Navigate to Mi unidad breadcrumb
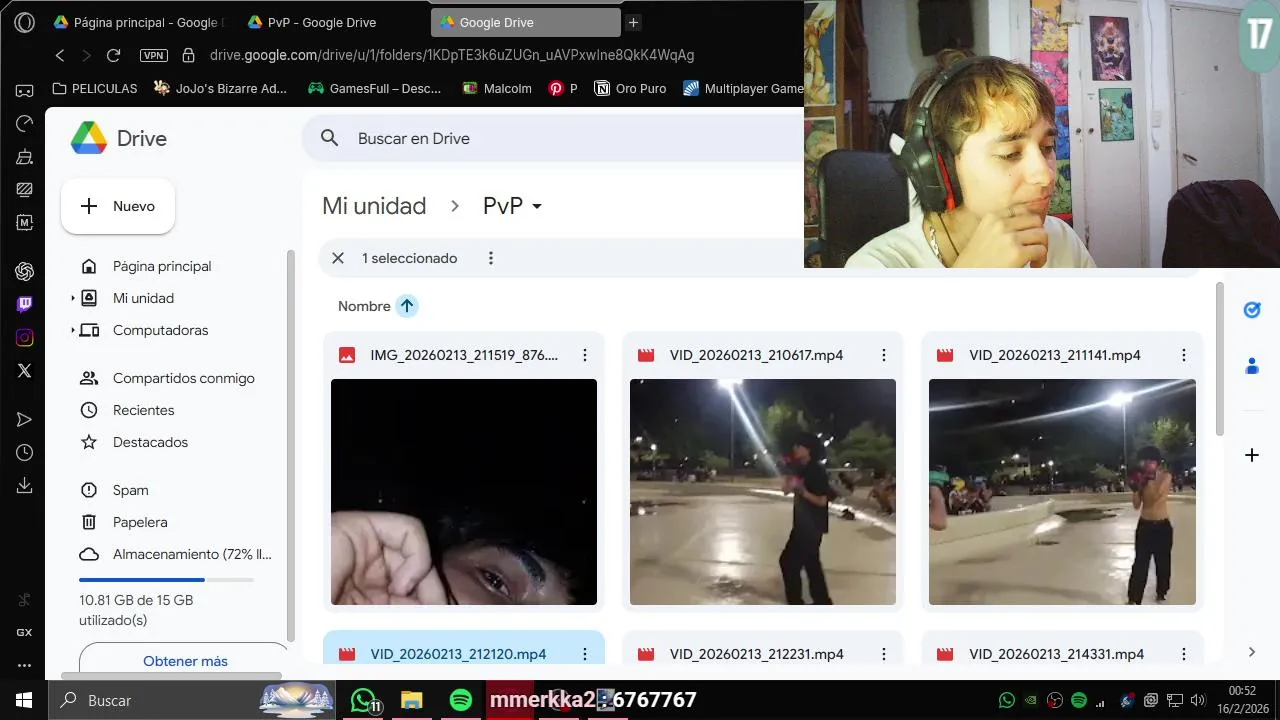1280x720 pixels. (374, 206)
